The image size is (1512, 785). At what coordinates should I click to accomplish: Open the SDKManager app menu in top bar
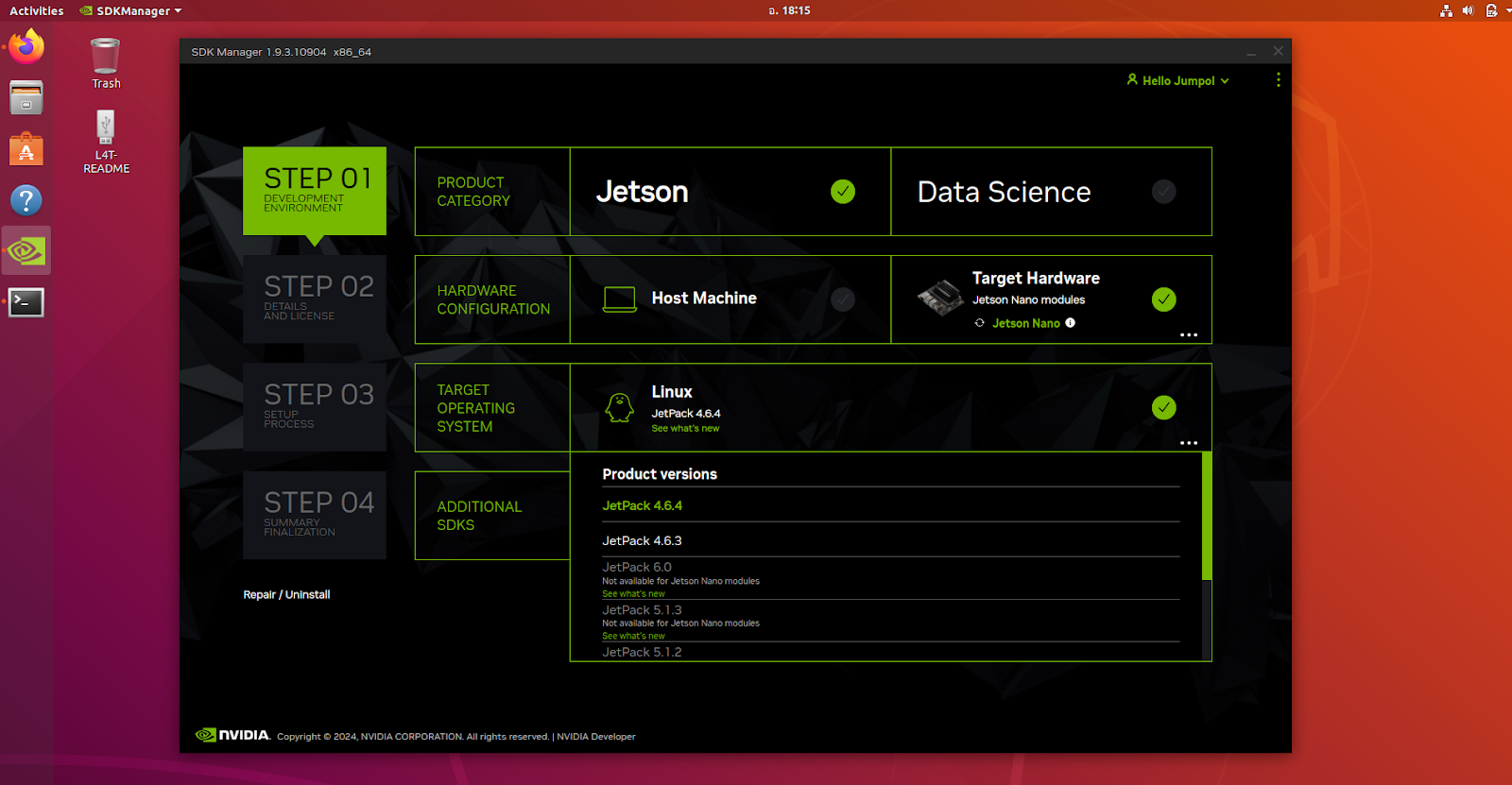pyautogui.click(x=130, y=10)
